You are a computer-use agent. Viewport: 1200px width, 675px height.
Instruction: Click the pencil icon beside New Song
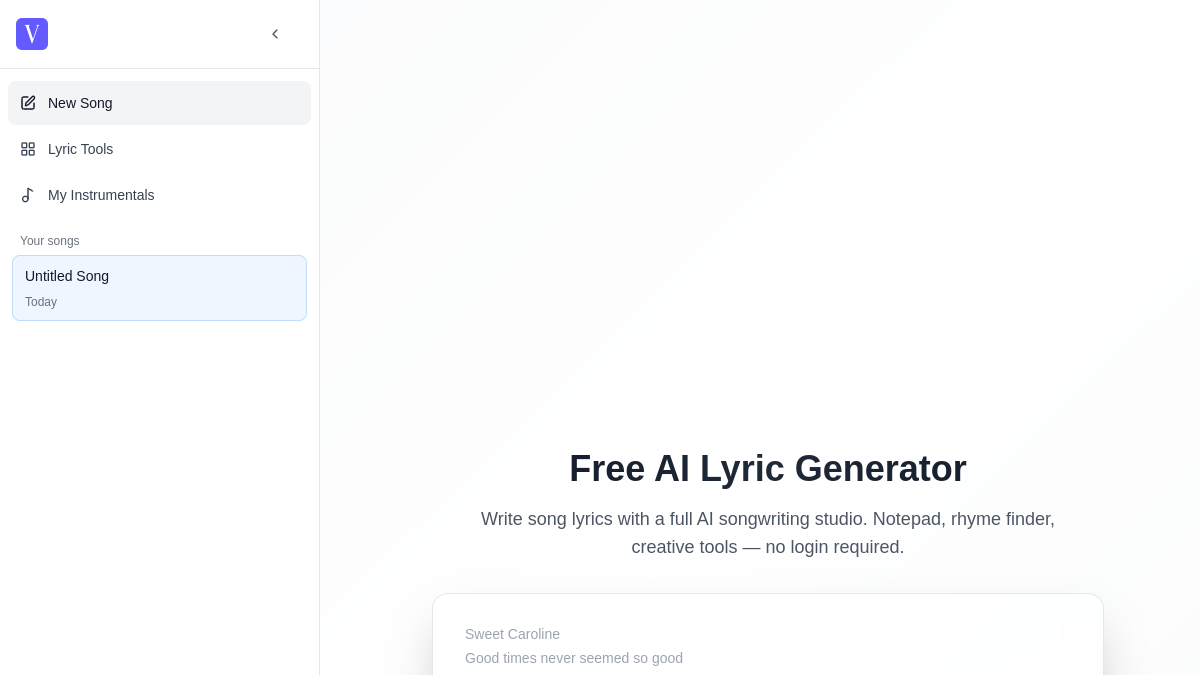28,103
